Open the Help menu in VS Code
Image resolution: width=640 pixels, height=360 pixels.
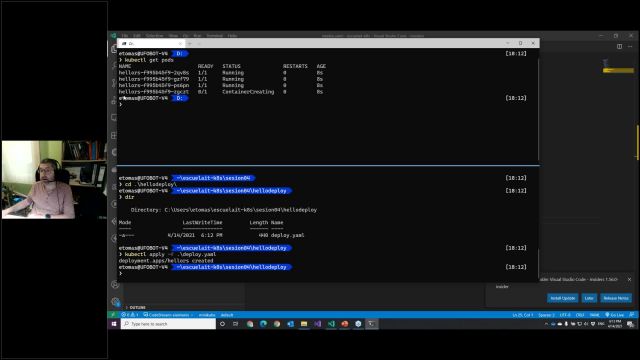pos(232,36)
